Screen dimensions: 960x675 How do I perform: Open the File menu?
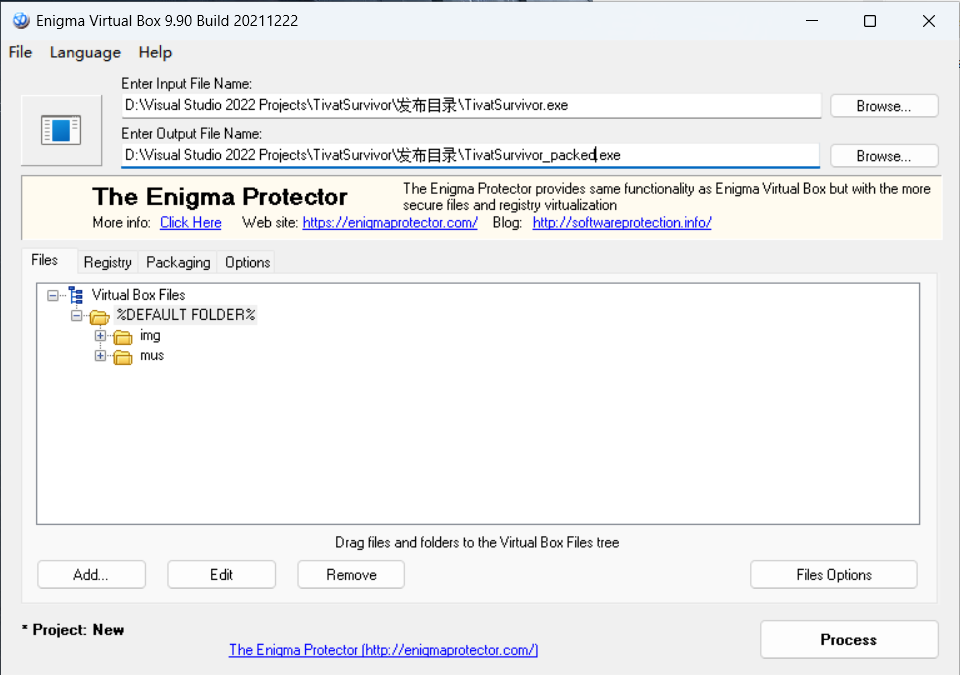20,52
